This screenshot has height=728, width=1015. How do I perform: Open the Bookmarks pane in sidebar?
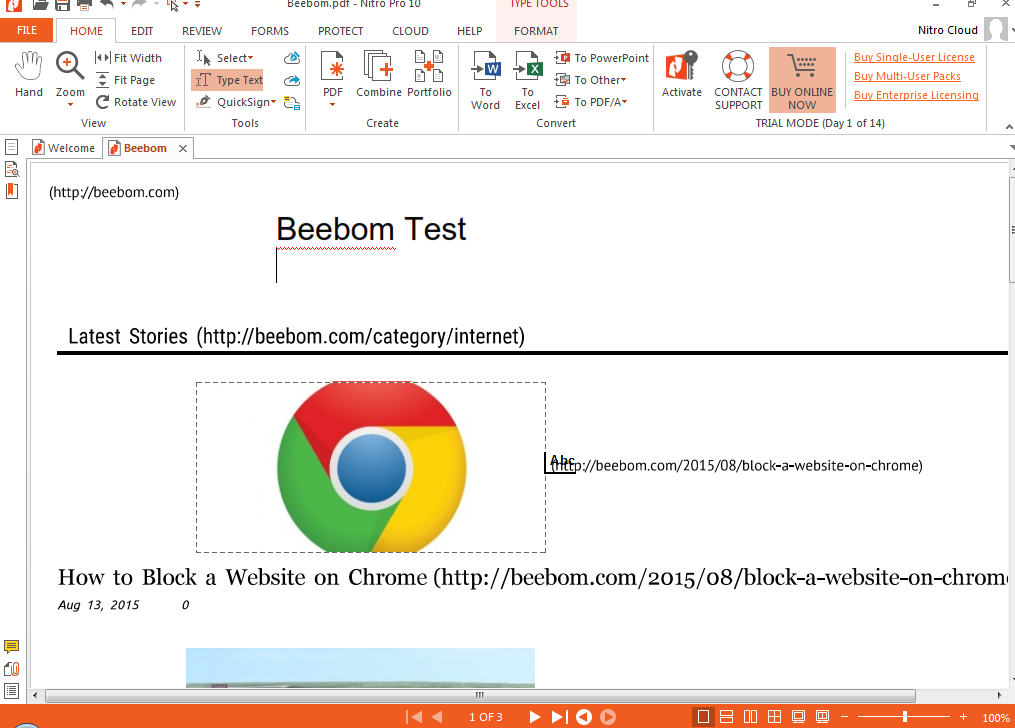12,191
